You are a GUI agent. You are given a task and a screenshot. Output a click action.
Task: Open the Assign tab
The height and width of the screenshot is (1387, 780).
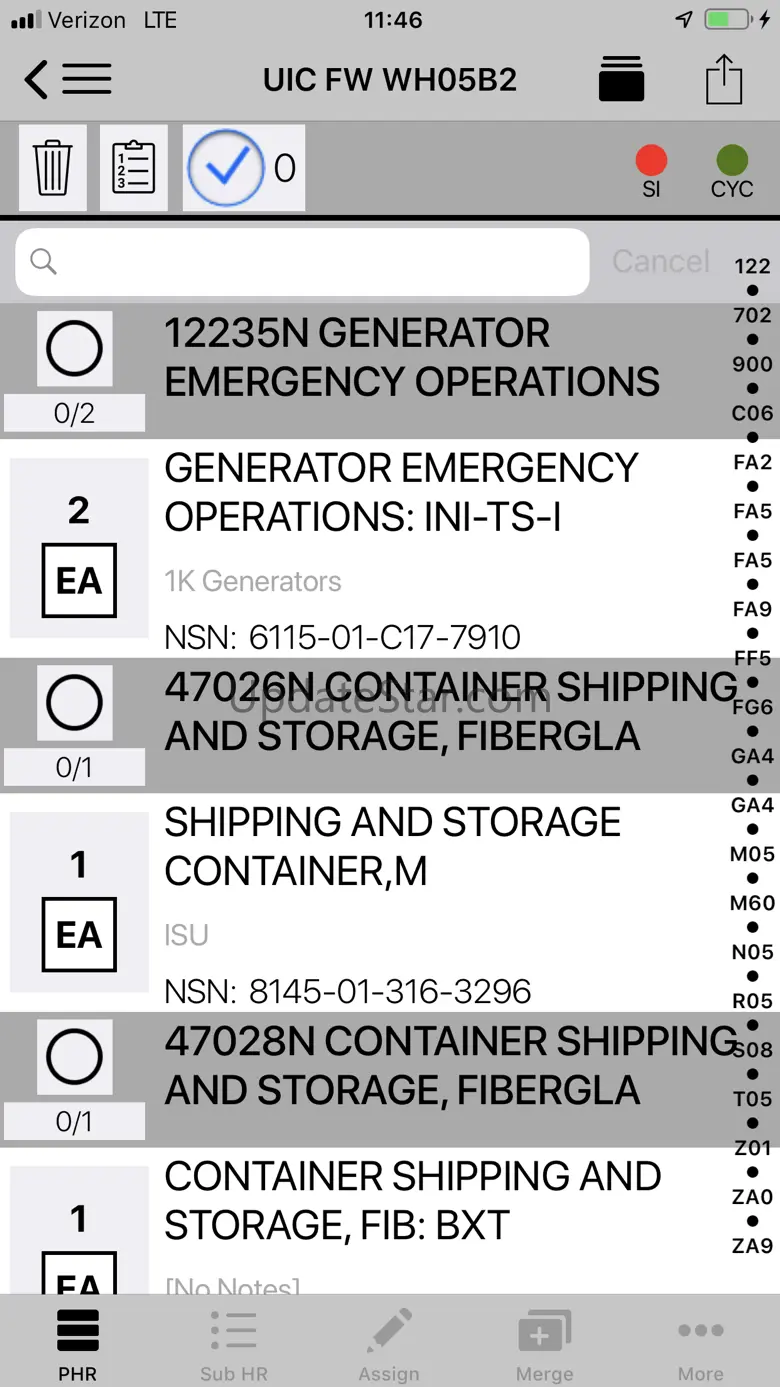coord(389,1345)
